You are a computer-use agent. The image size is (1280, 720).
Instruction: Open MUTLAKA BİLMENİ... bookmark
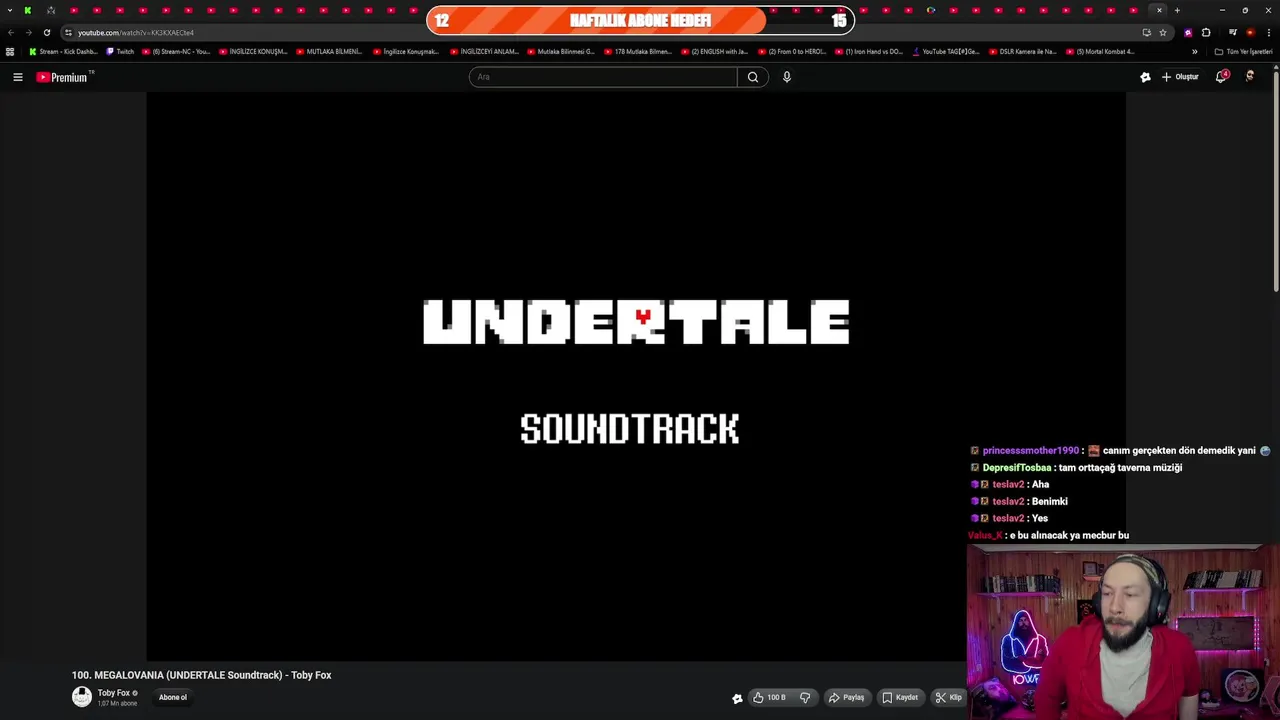tap(329, 51)
